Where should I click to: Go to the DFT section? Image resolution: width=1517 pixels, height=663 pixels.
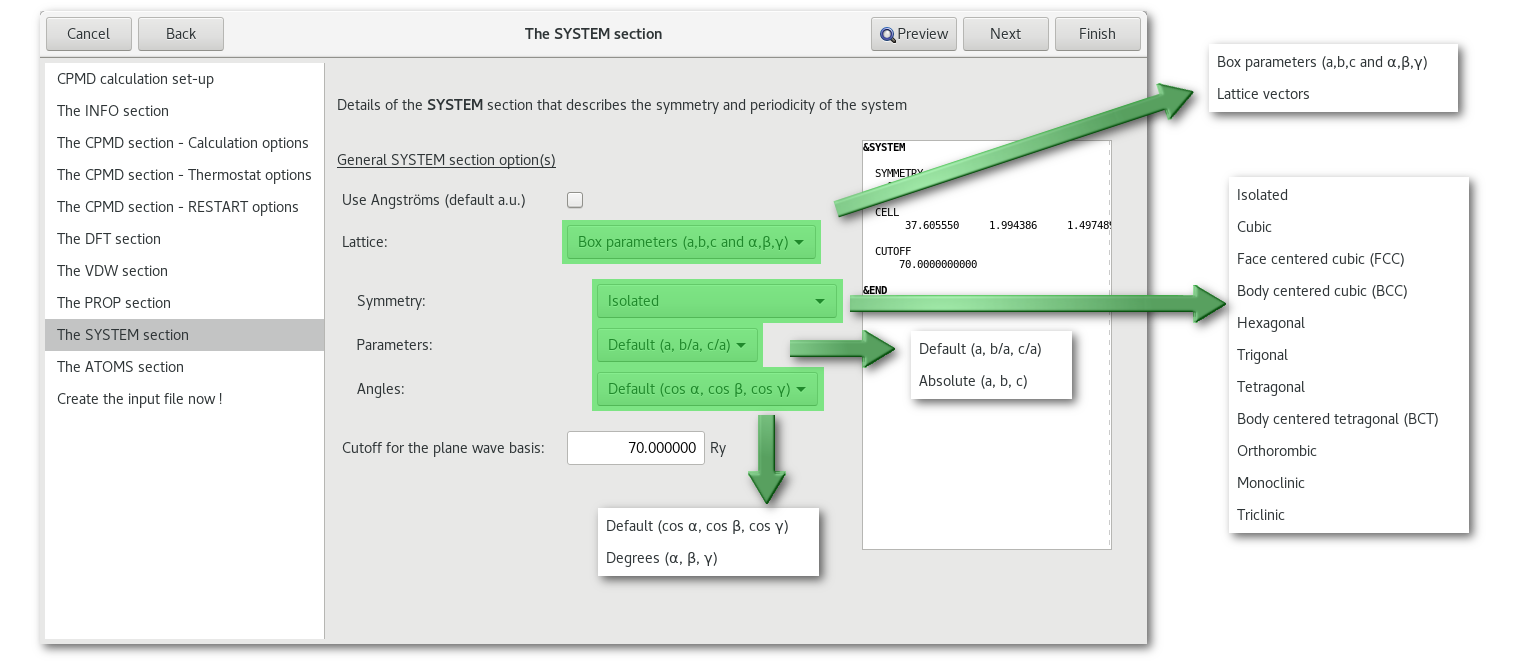(x=109, y=239)
